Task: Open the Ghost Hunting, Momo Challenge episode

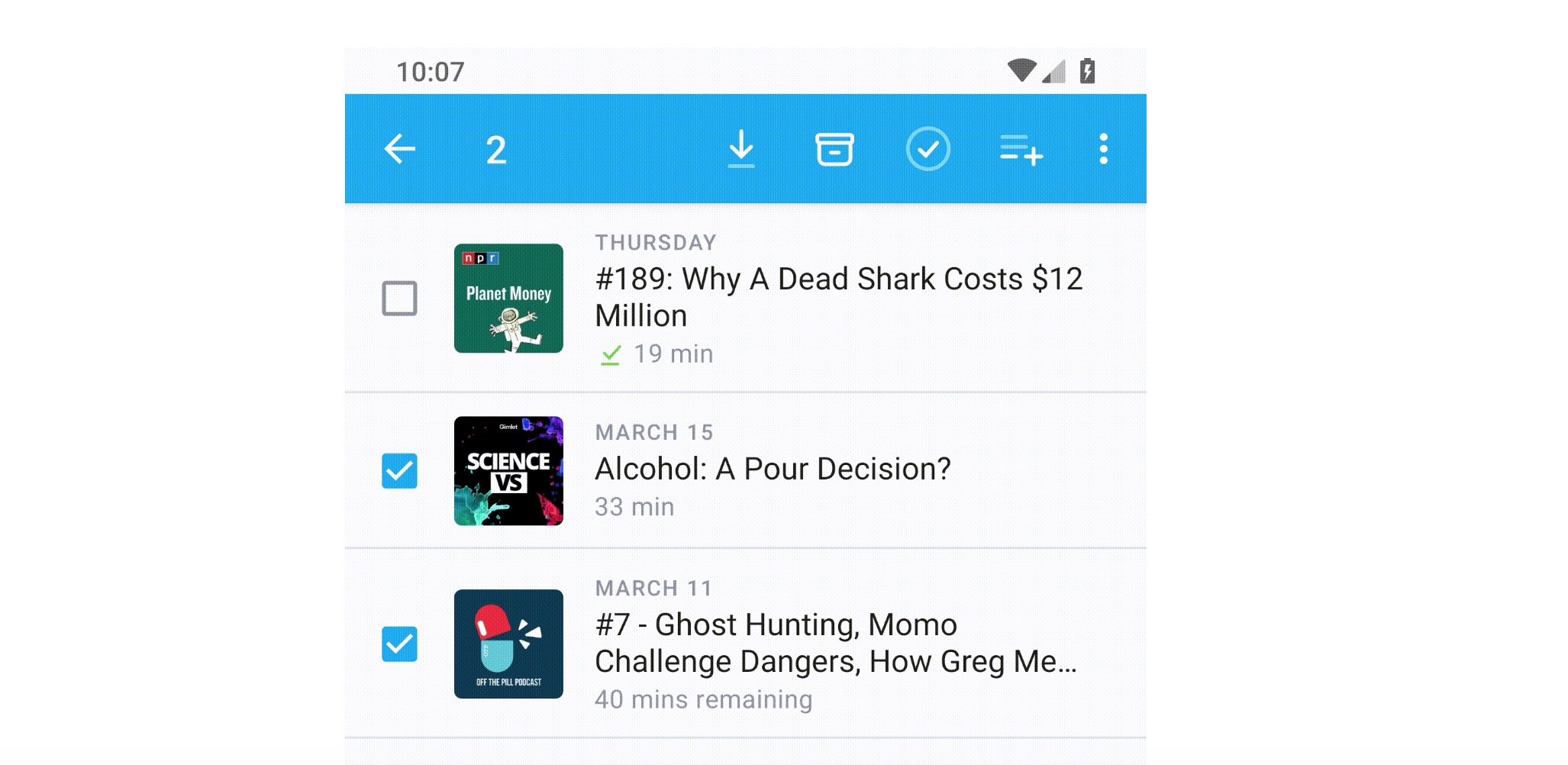Action: [832, 643]
